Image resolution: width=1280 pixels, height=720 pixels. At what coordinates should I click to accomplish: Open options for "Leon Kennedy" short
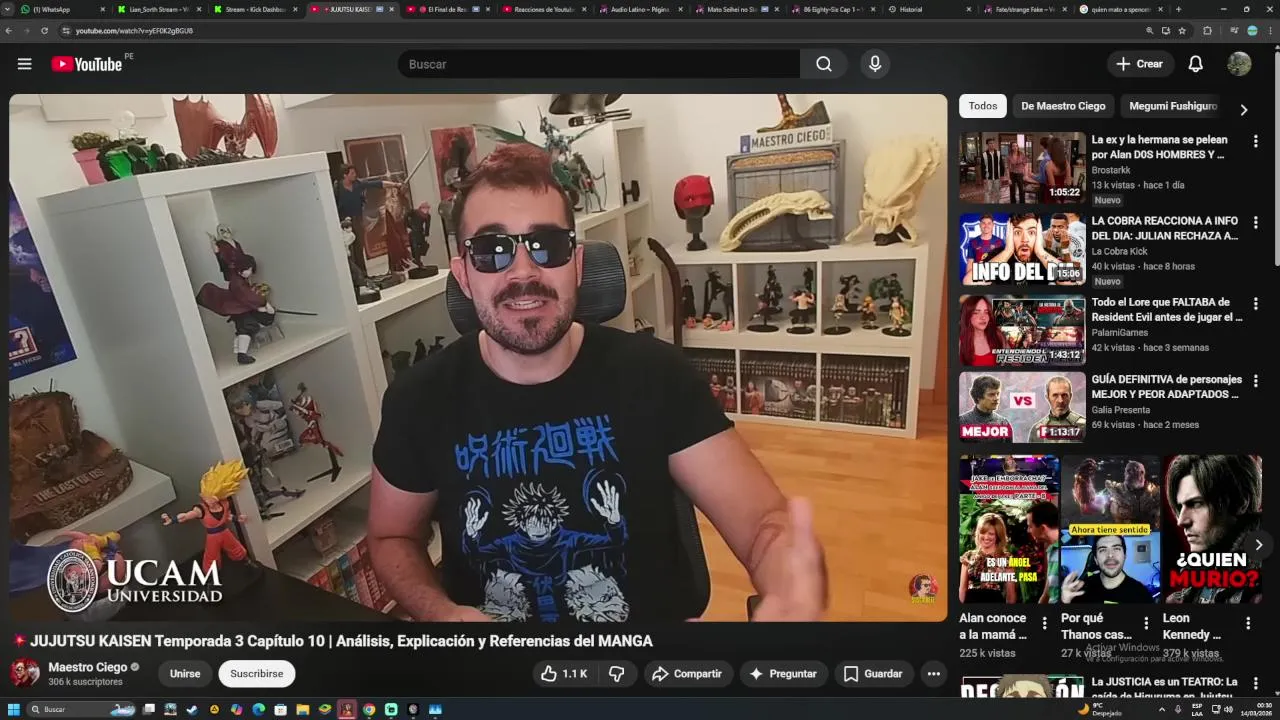[1248, 623]
